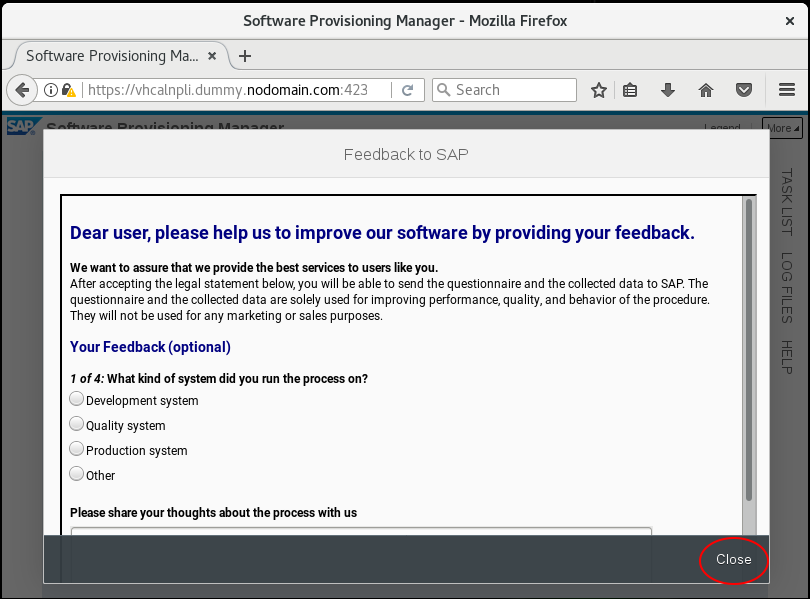Click the feedback form vertical scrollbar
Screen dimensions: 810x599
click(749, 349)
